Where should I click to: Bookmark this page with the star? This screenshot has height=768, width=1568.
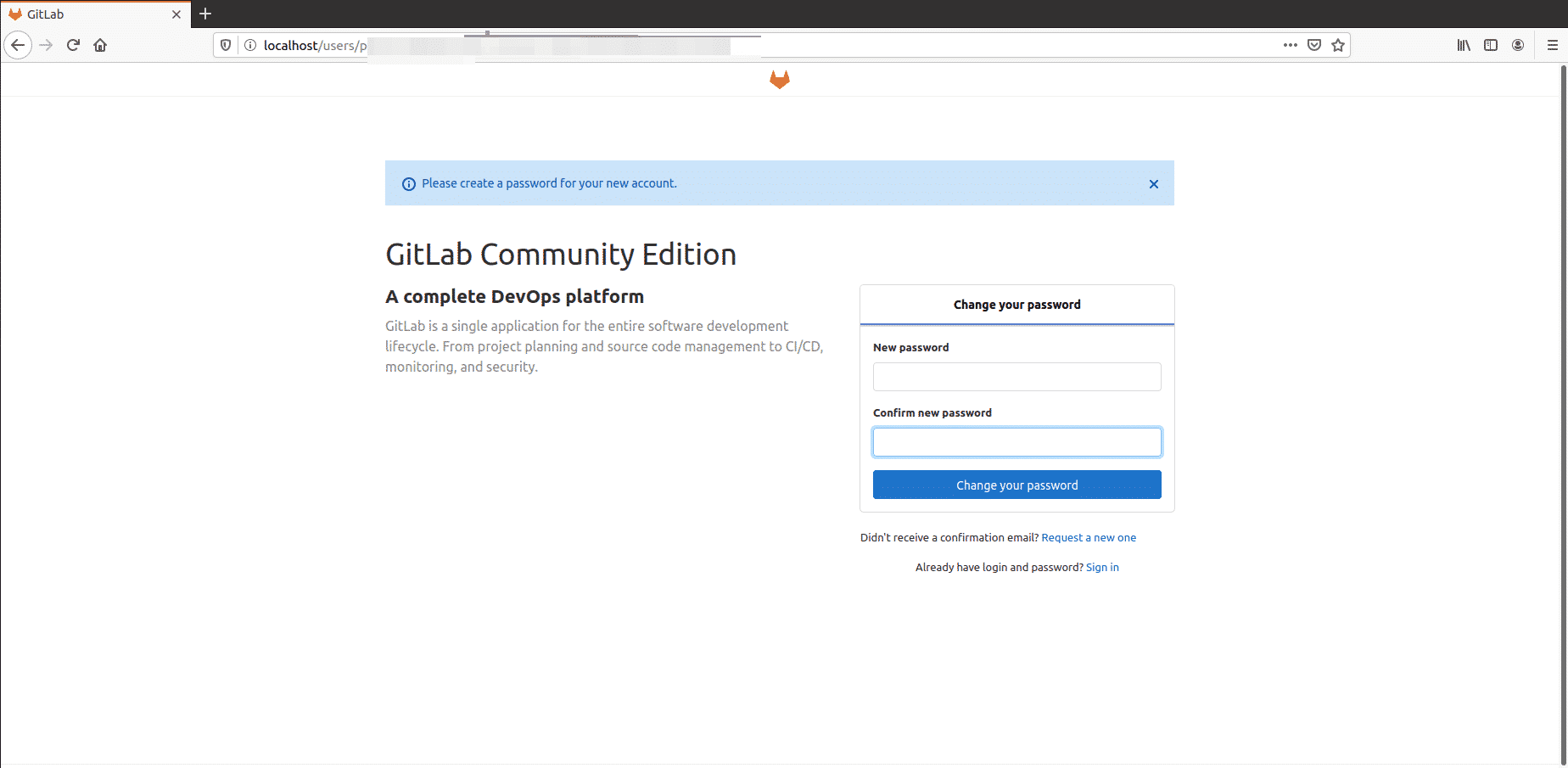tap(1338, 45)
